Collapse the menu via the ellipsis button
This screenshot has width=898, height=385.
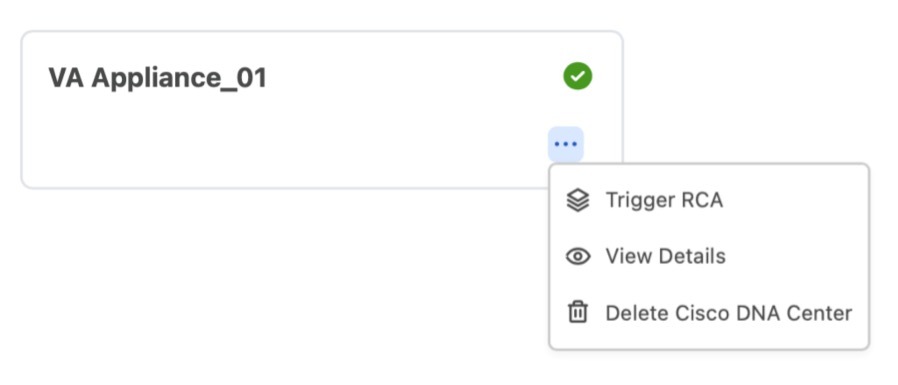click(566, 144)
